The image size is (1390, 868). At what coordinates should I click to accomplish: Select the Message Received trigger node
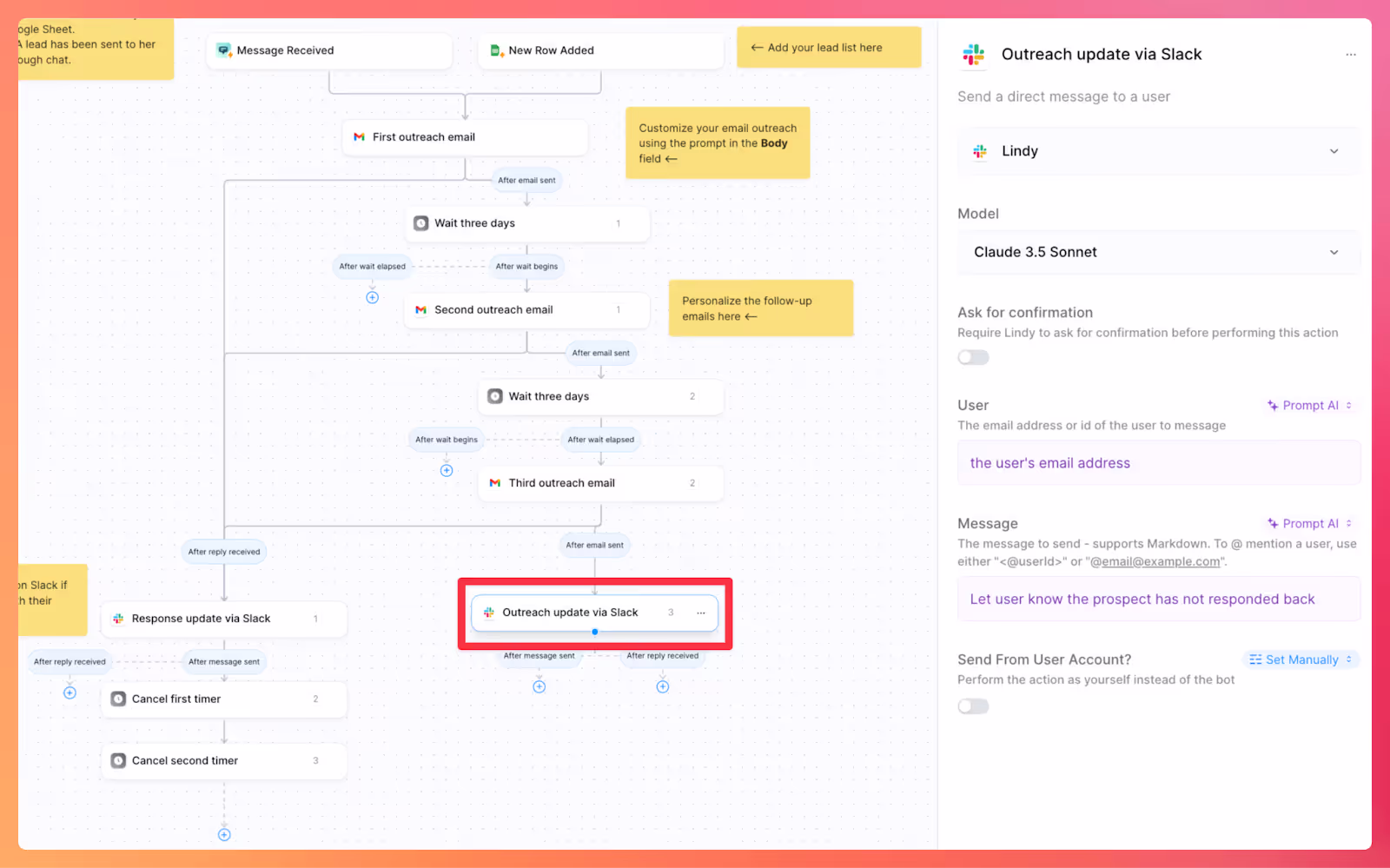(x=329, y=50)
